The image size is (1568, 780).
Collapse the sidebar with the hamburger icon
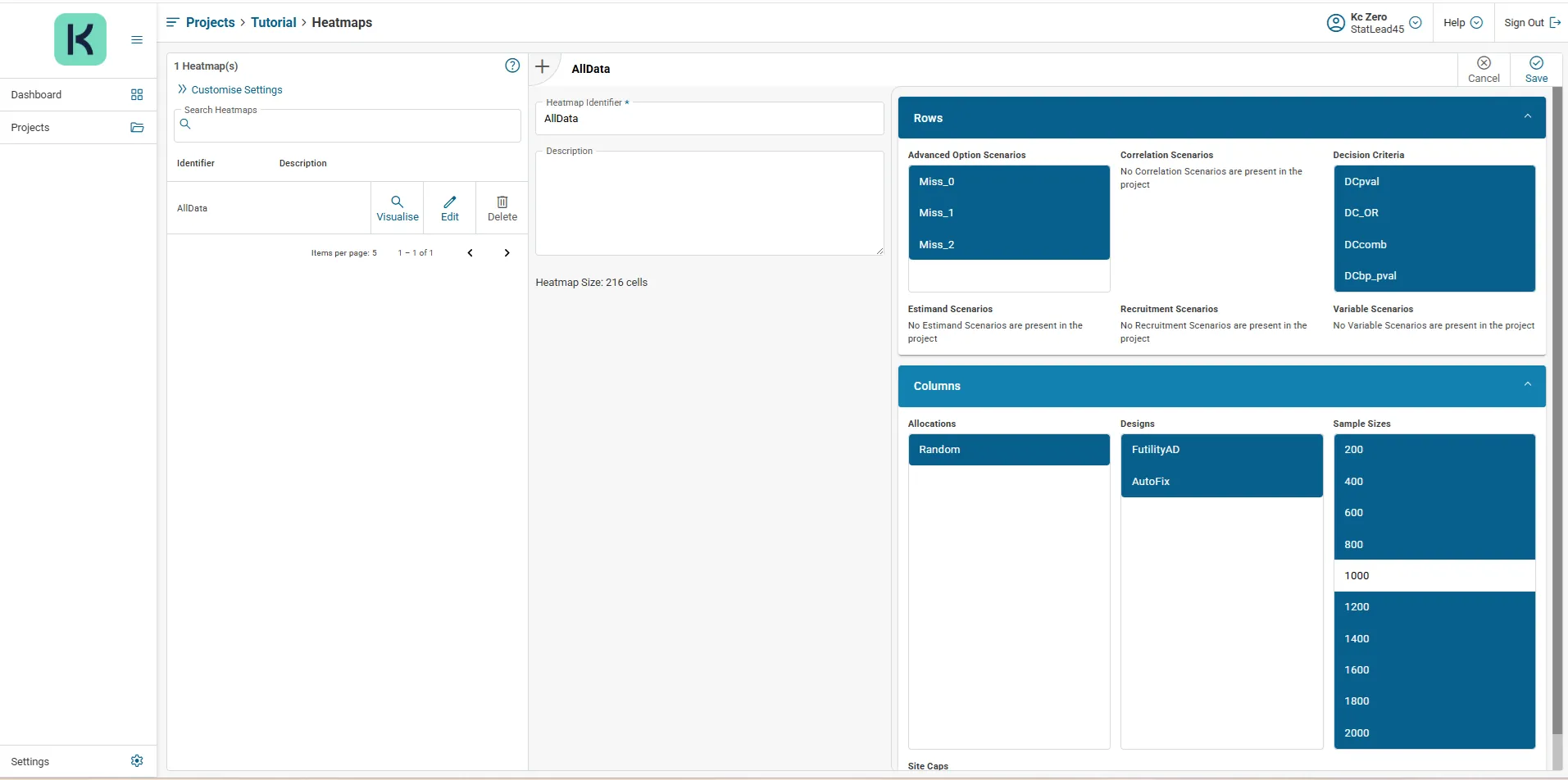137,39
